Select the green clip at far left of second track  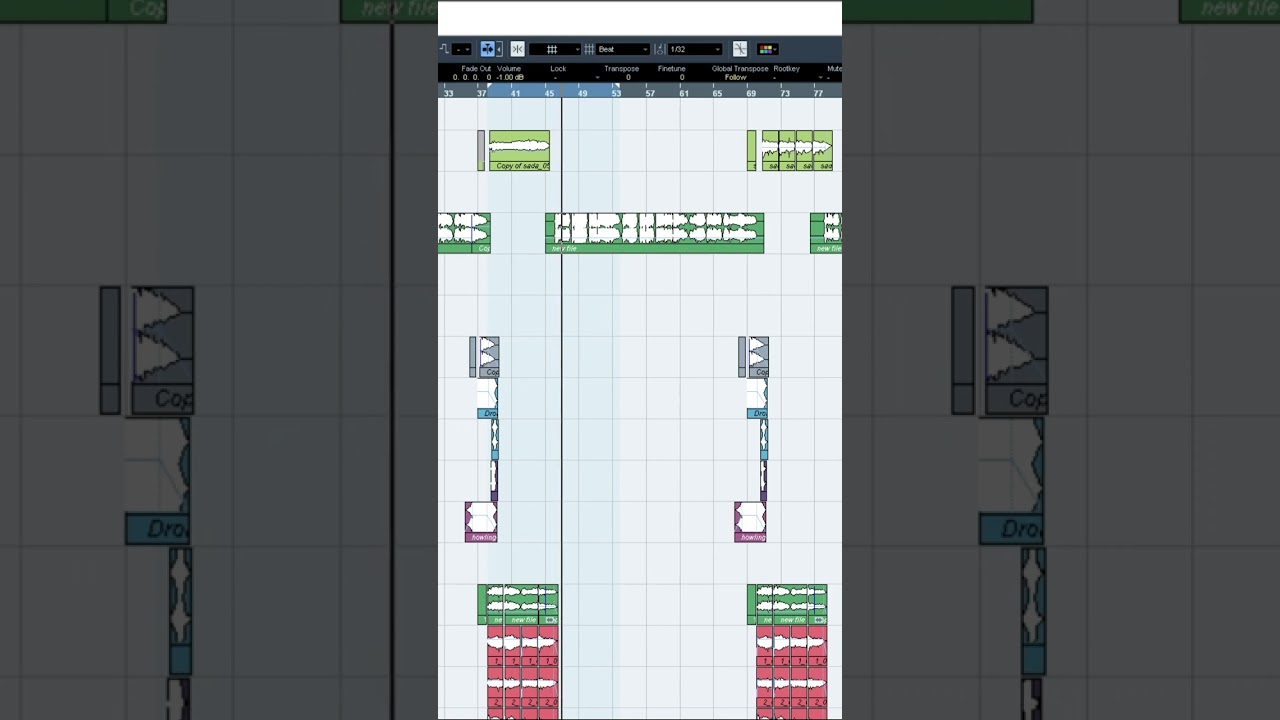tap(464, 232)
